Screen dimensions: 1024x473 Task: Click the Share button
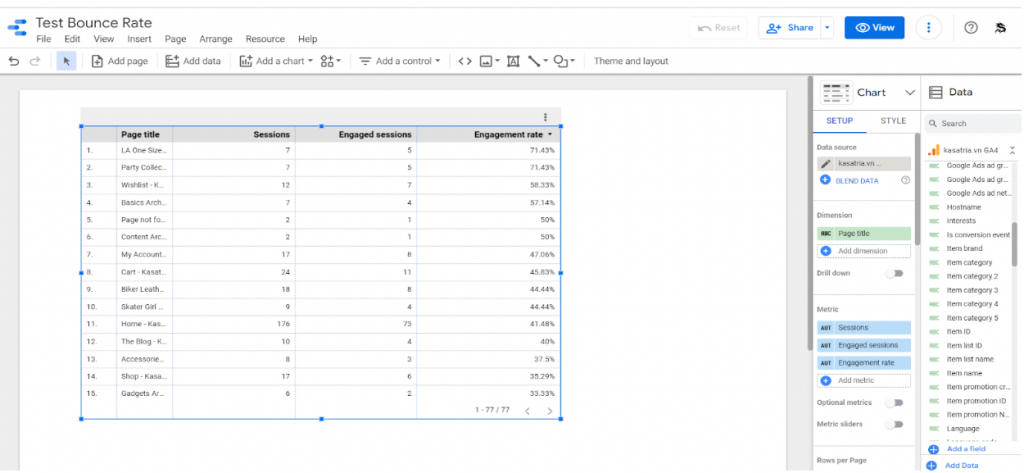click(790, 27)
